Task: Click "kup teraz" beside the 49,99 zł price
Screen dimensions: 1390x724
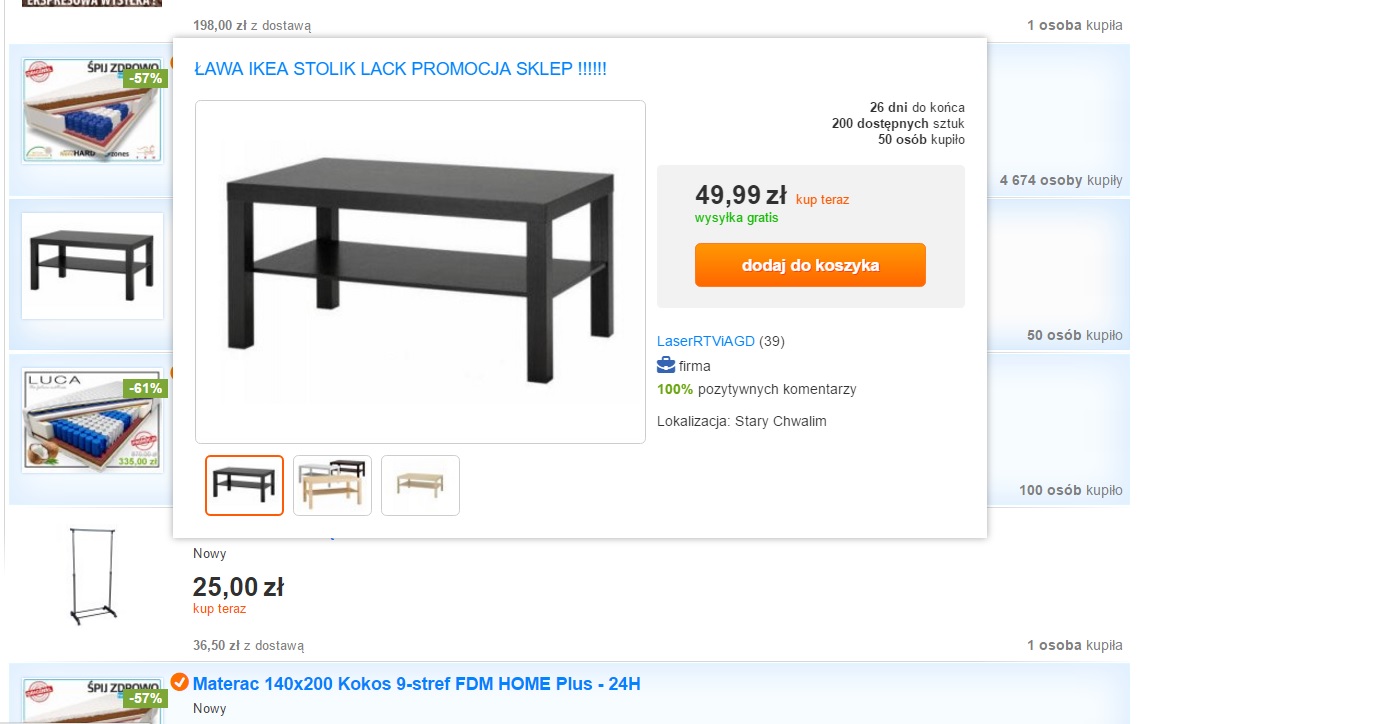Action: [x=822, y=200]
